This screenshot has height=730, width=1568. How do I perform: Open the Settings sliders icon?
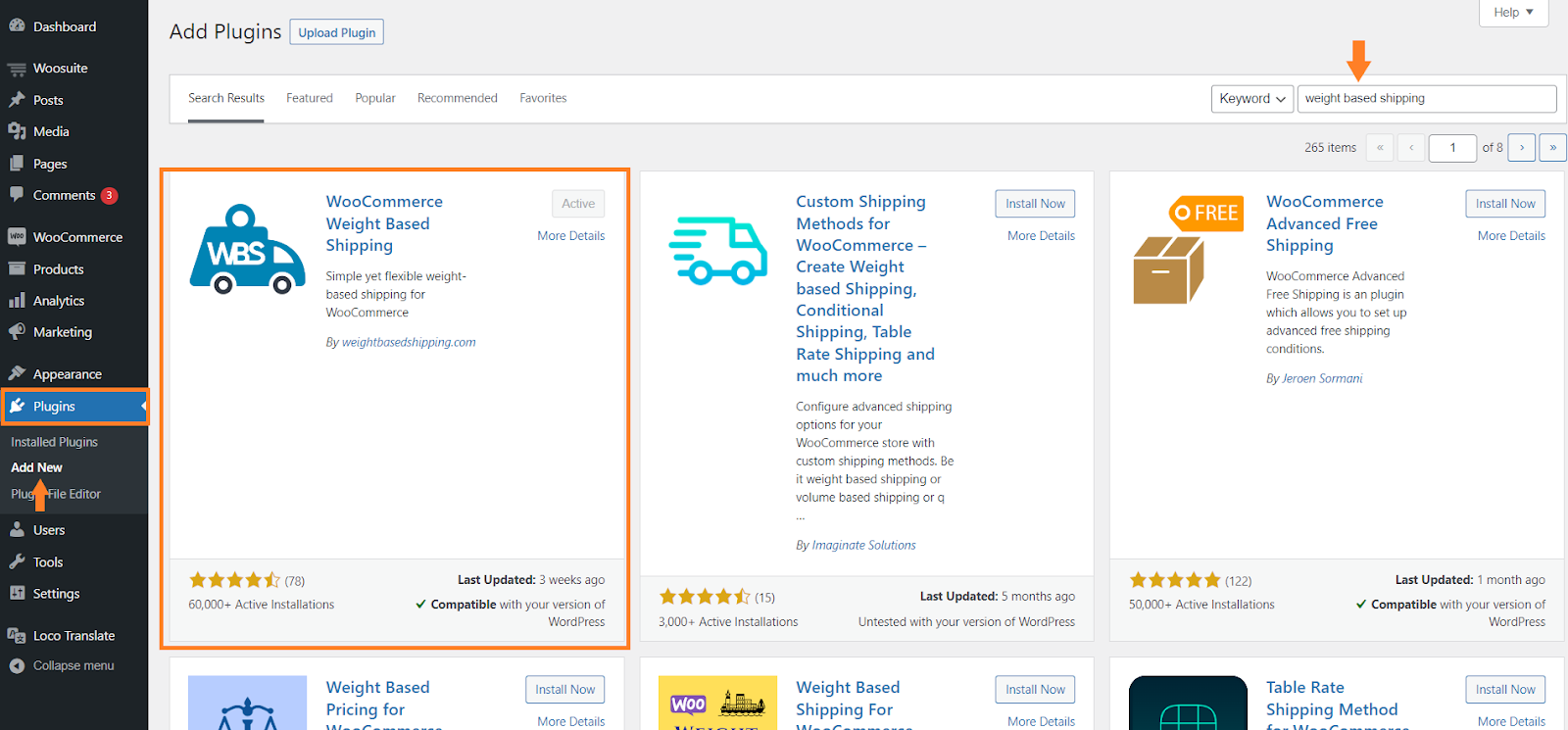(17, 593)
